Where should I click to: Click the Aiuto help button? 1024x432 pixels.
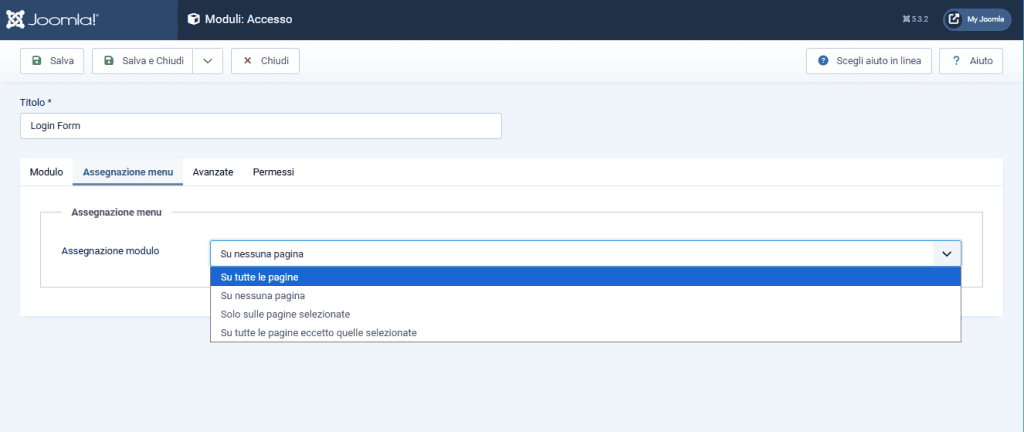click(x=970, y=61)
